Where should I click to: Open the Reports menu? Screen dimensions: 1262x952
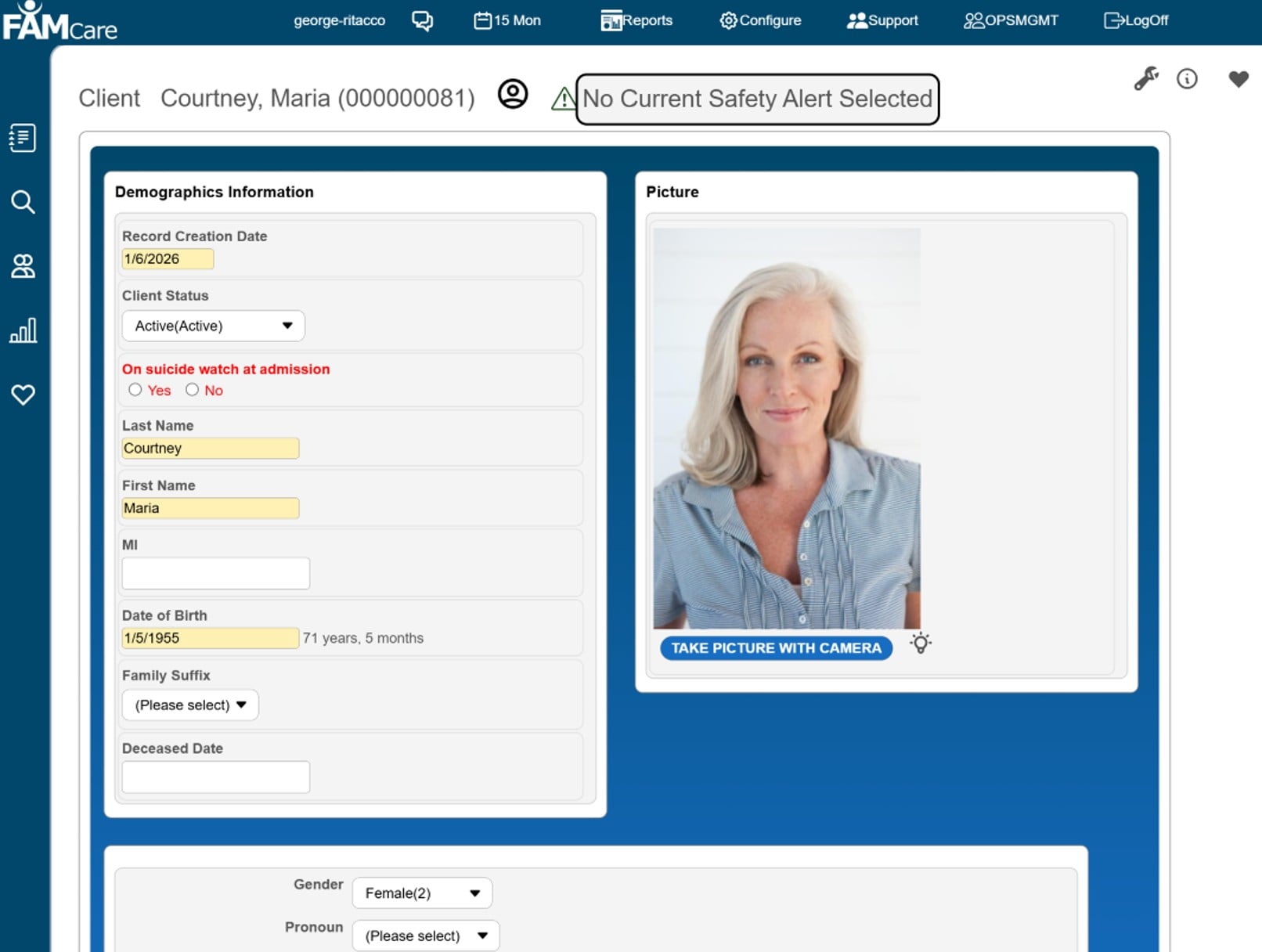[x=636, y=20]
